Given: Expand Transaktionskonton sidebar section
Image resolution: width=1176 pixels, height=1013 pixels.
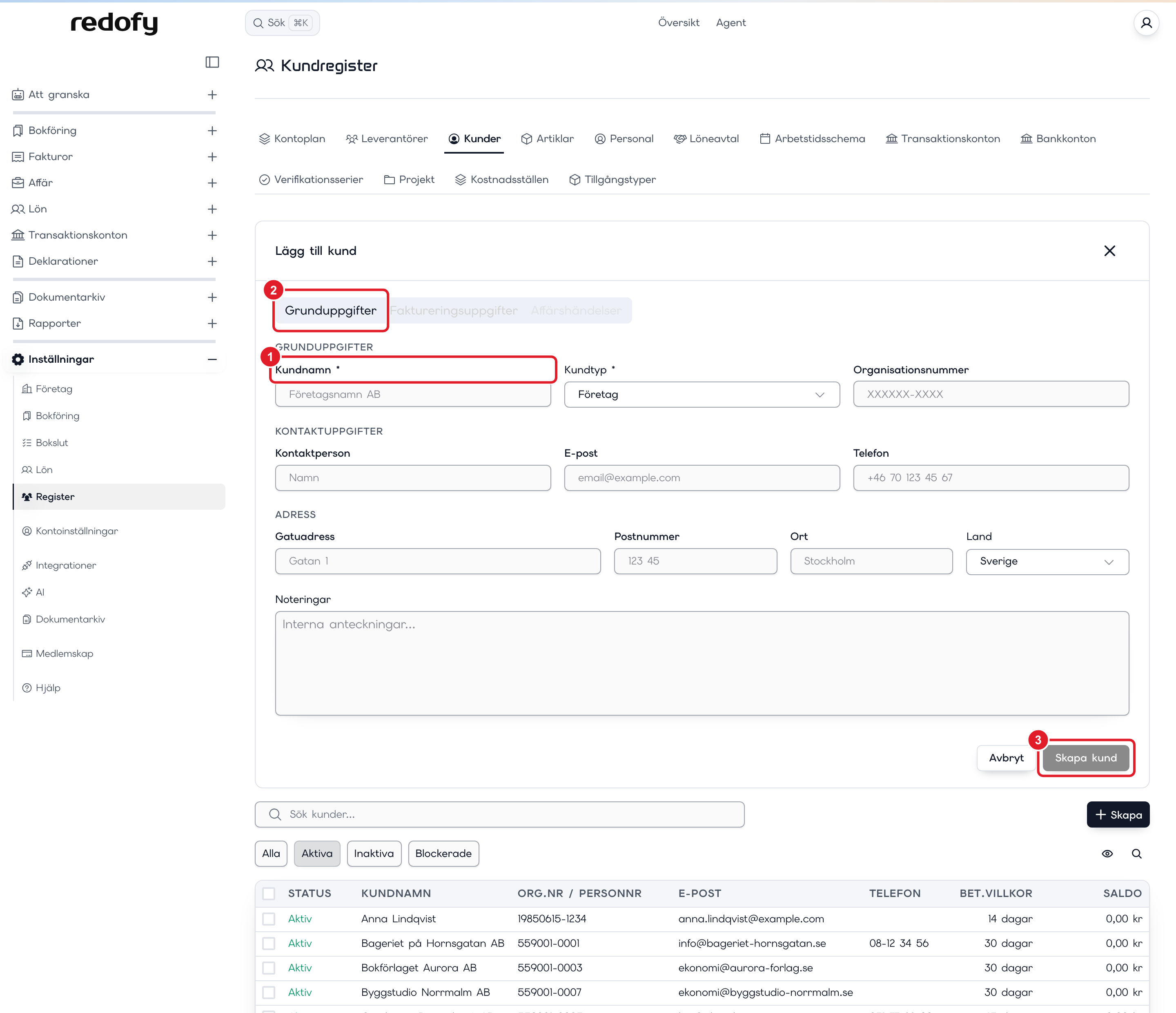Looking at the screenshot, I should (212, 235).
